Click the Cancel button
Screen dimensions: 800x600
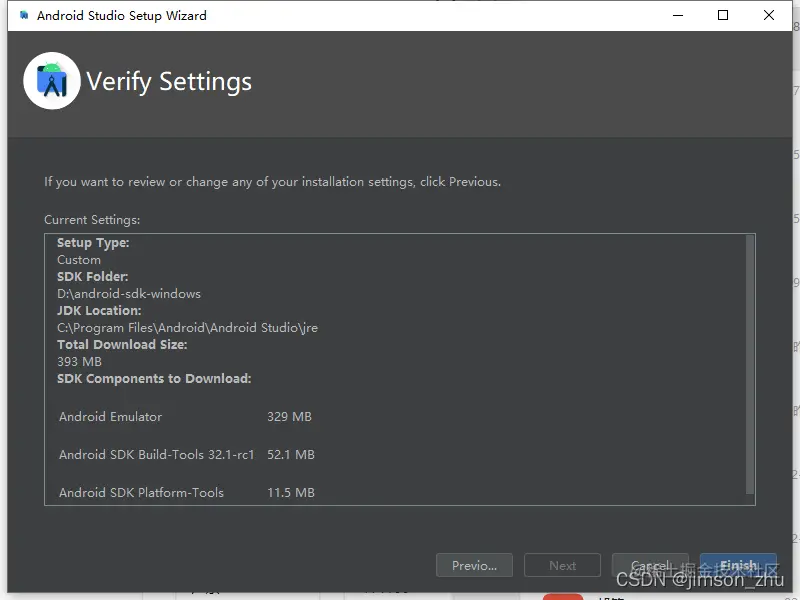650,565
